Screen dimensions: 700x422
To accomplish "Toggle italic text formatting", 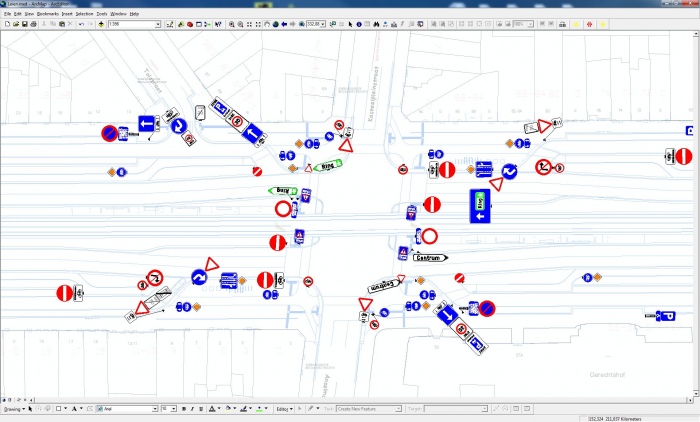I will [192, 409].
